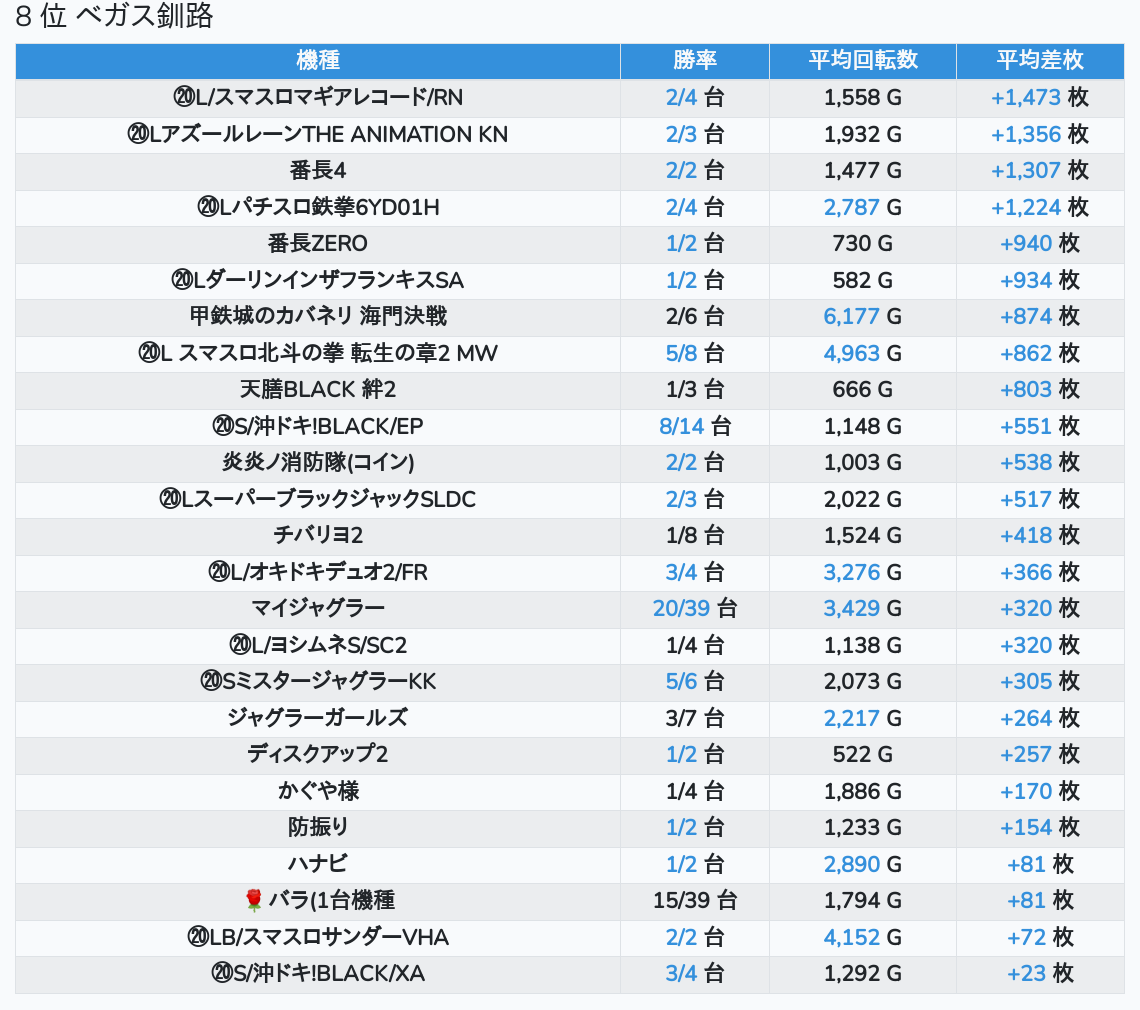Click the 平均回転数 column header
The height and width of the screenshot is (1010, 1140).
(862, 61)
